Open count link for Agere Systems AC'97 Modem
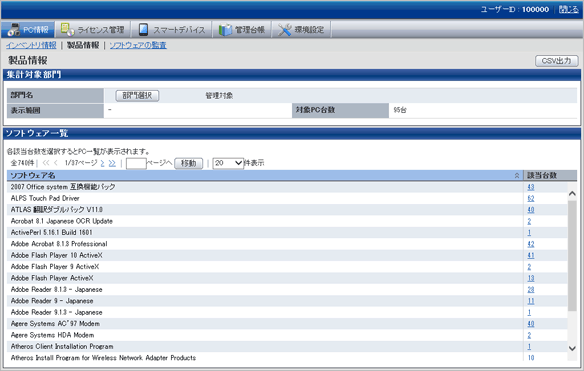Screen dimensions: 584x371 (x=531, y=324)
